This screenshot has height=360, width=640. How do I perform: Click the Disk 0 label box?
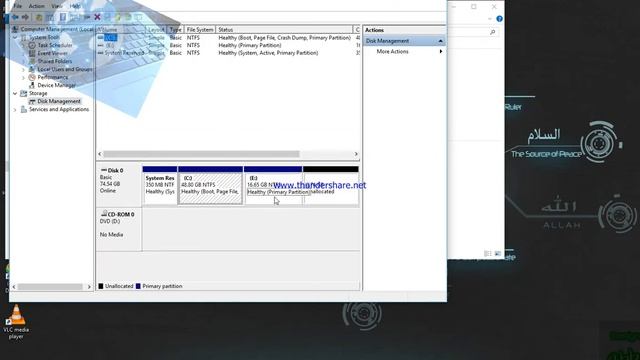click(119, 184)
